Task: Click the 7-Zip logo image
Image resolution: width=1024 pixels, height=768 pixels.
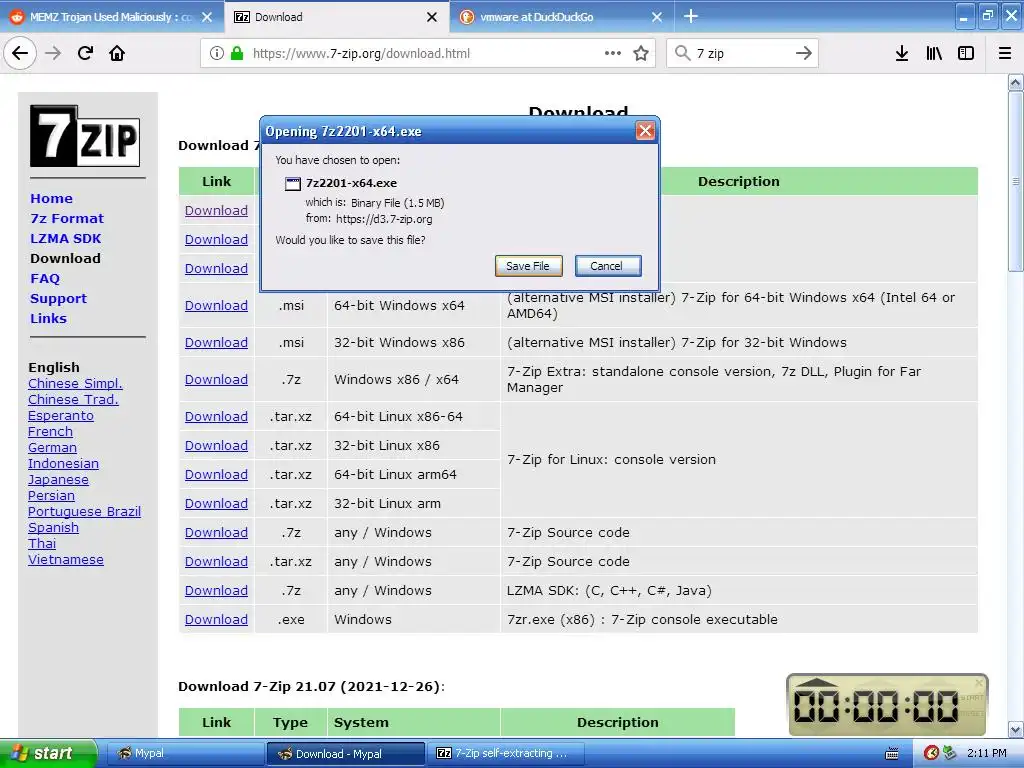Action: coord(85,136)
